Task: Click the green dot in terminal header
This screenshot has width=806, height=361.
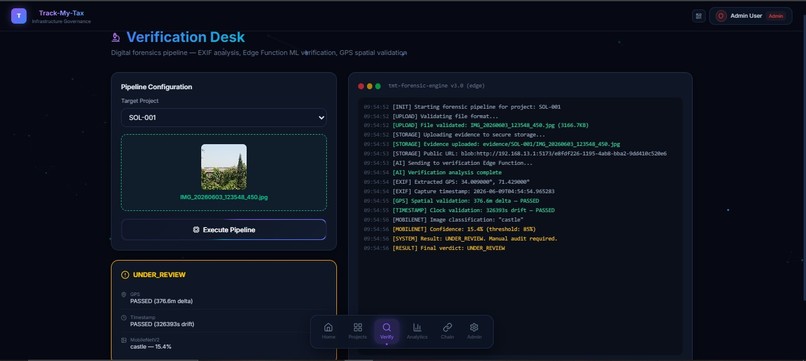Action: [378, 86]
